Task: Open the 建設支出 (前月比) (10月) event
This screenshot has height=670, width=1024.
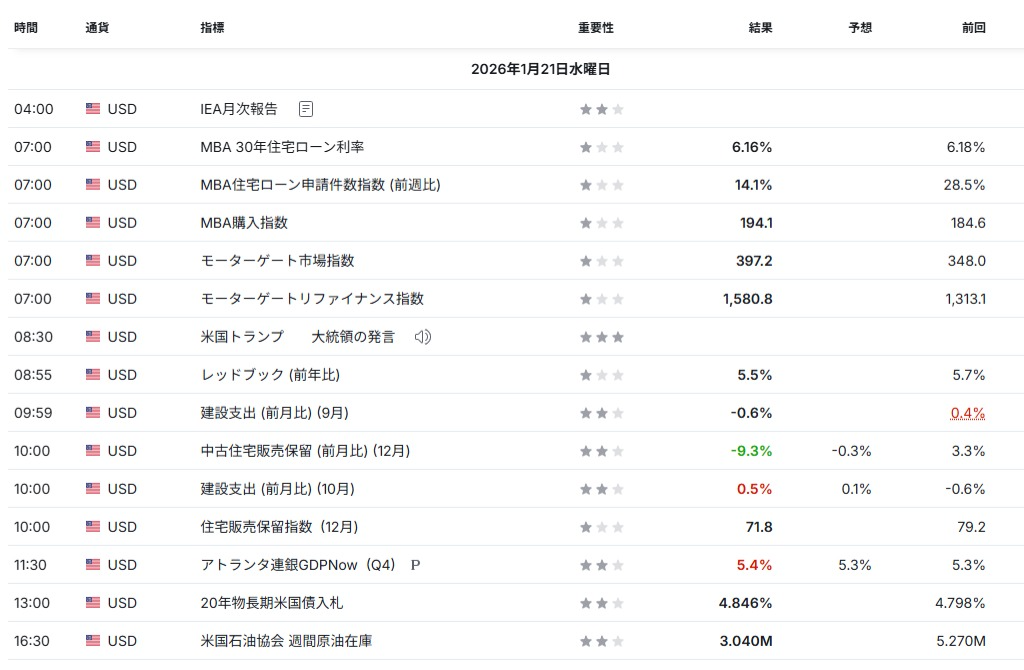Action: (x=277, y=489)
